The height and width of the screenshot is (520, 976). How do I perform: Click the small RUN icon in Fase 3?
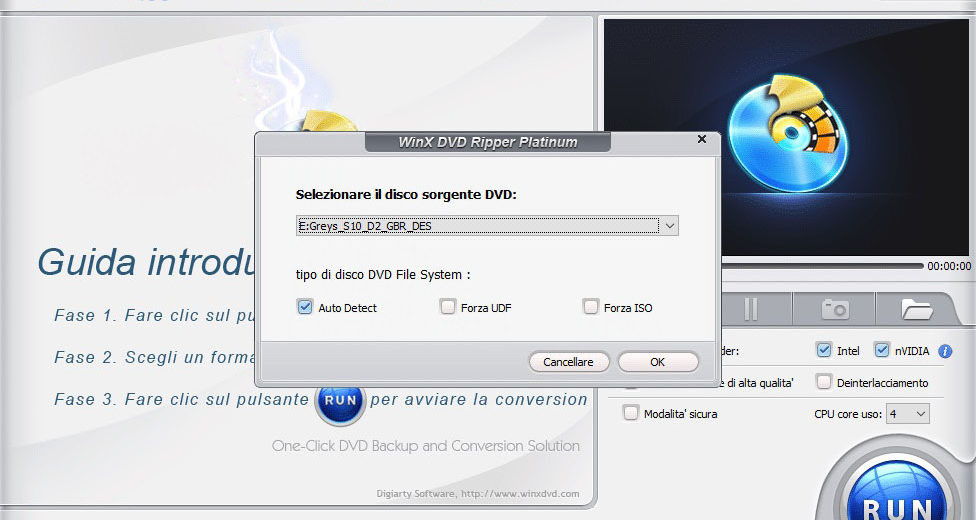[x=340, y=400]
